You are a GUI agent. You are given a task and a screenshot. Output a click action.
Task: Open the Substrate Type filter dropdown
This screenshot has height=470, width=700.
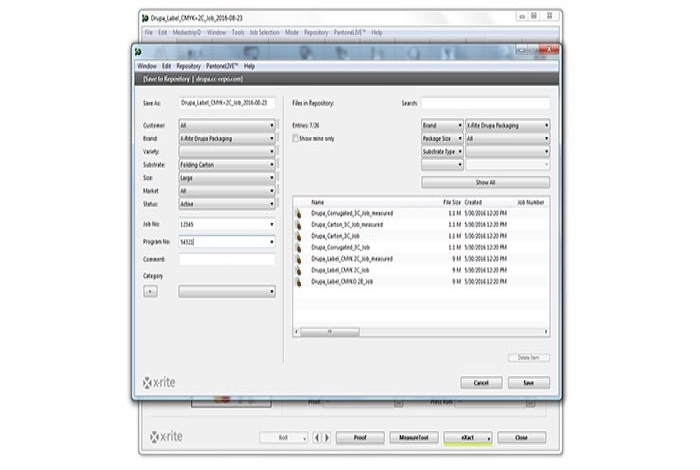pyautogui.click(x=442, y=152)
